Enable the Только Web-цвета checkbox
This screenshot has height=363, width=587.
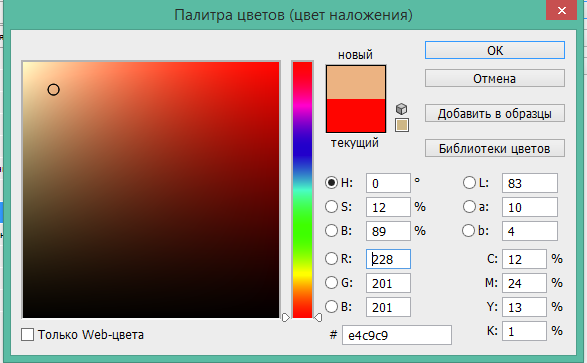(x=27, y=335)
